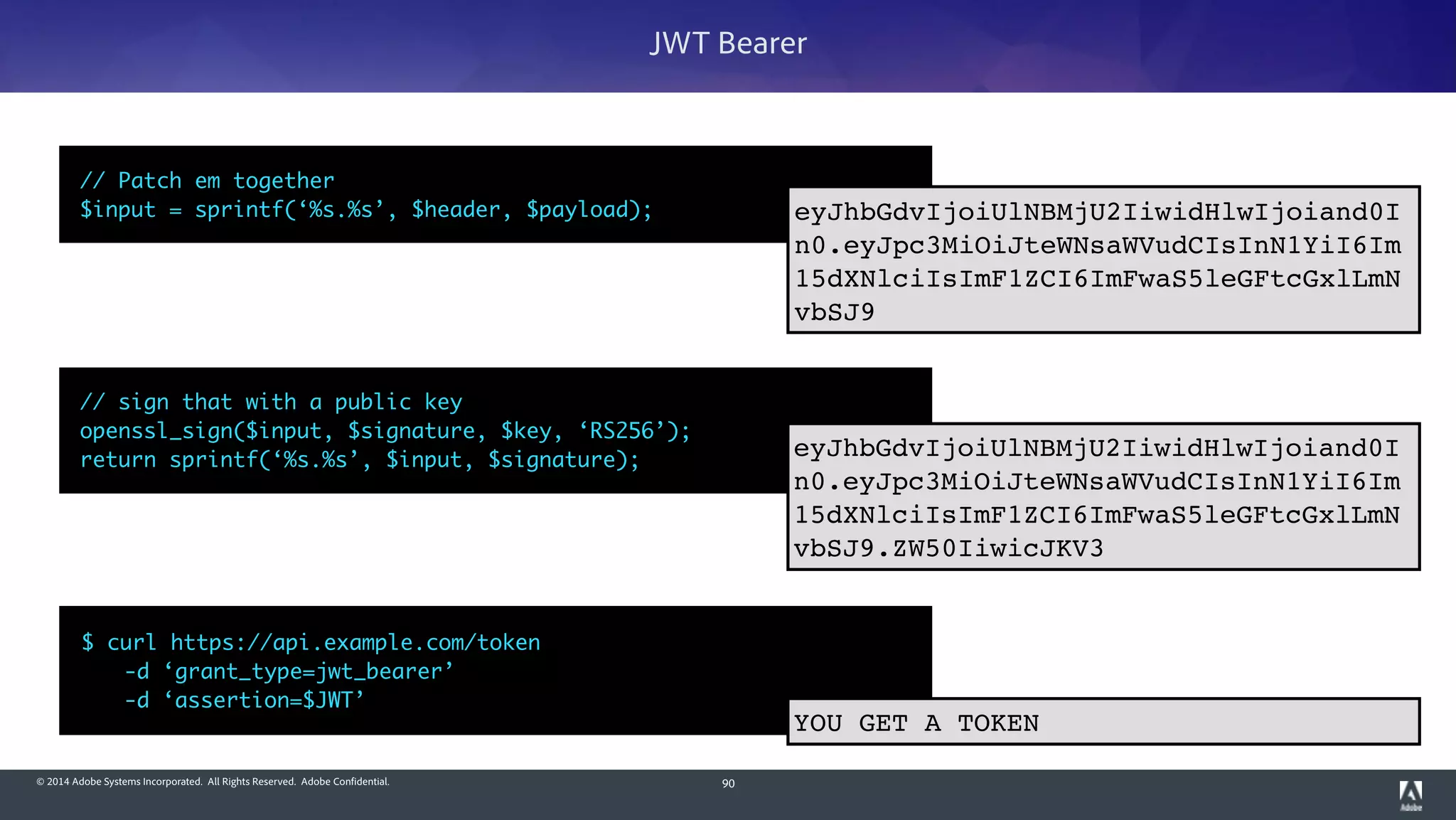The height and width of the screenshot is (820, 1456).
Task: Click the slide title 'JWT Bearer'
Action: click(x=728, y=43)
